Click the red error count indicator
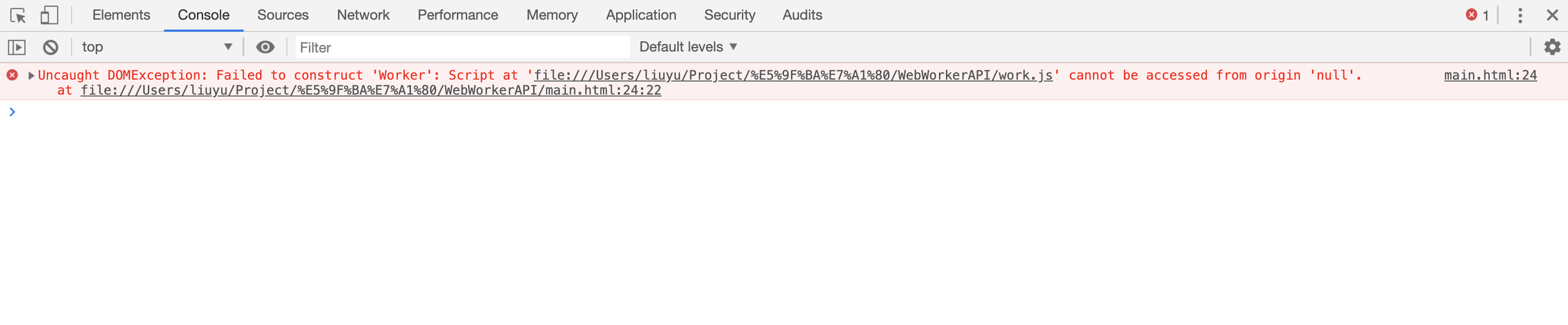The height and width of the screenshot is (325, 1568). tap(1477, 15)
